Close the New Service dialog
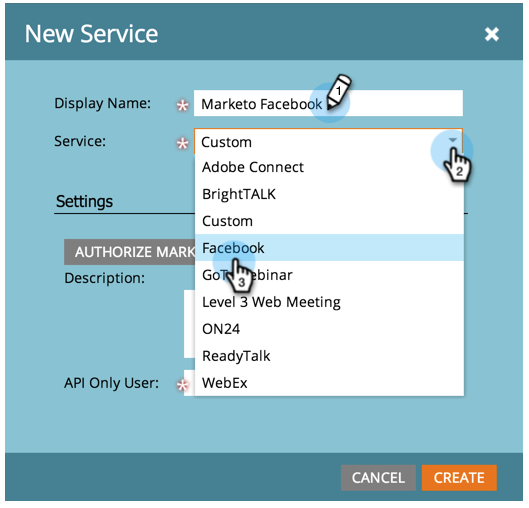The height and width of the screenshot is (508, 529). (x=491, y=34)
